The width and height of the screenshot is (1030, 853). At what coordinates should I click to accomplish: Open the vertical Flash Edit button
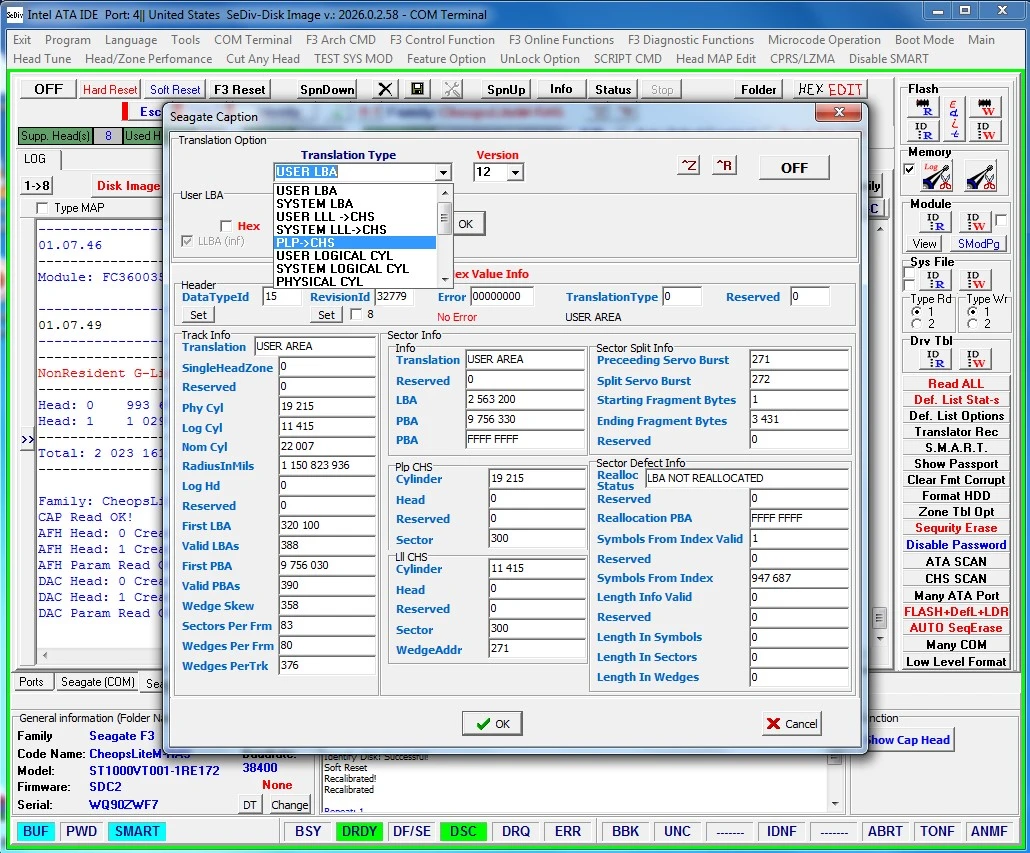click(954, 119)
